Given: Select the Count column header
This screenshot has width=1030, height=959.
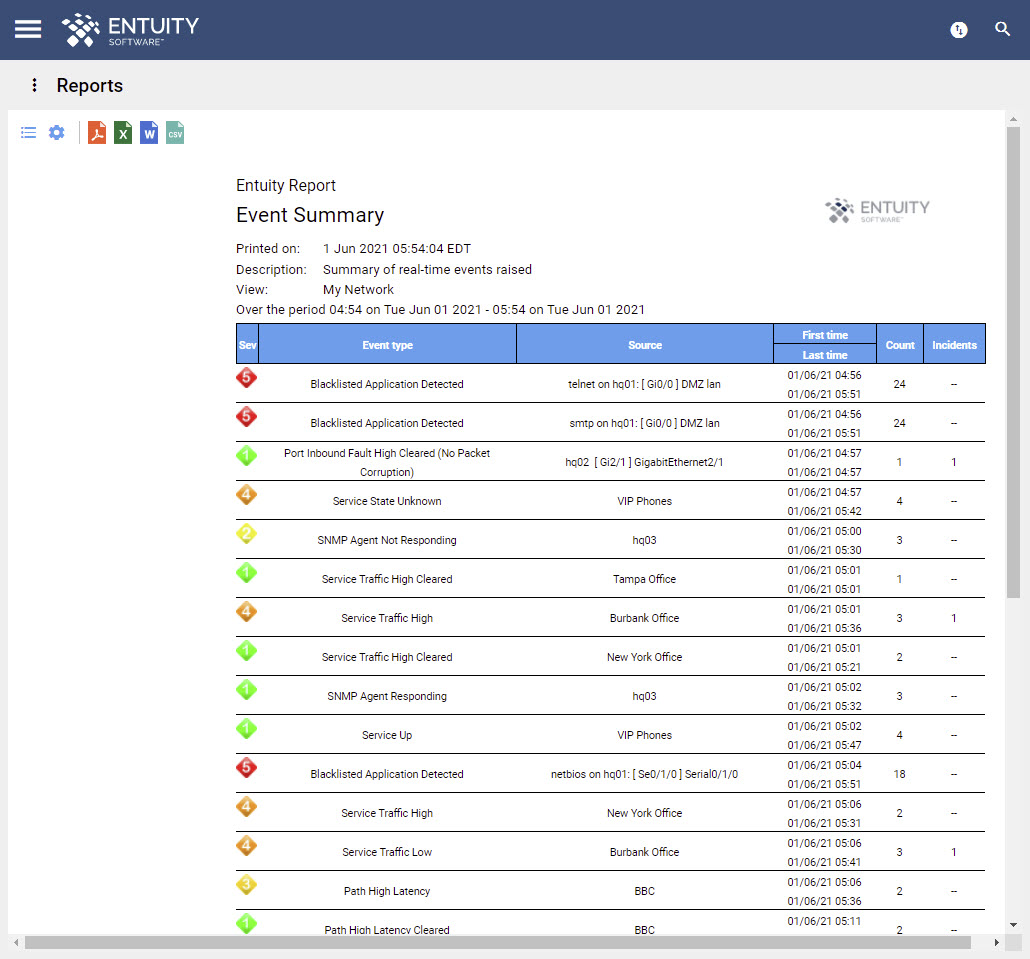Looking at the screenshot, I should [x=899, y=344].
